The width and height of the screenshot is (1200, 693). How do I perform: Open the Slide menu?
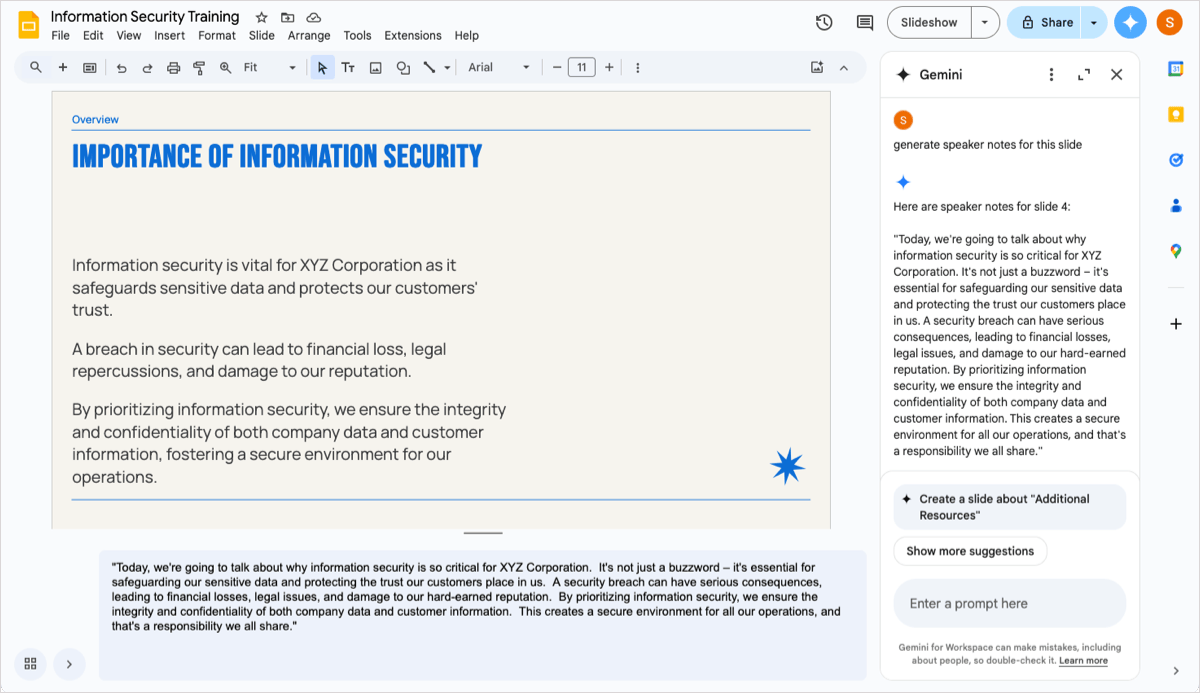262,35
